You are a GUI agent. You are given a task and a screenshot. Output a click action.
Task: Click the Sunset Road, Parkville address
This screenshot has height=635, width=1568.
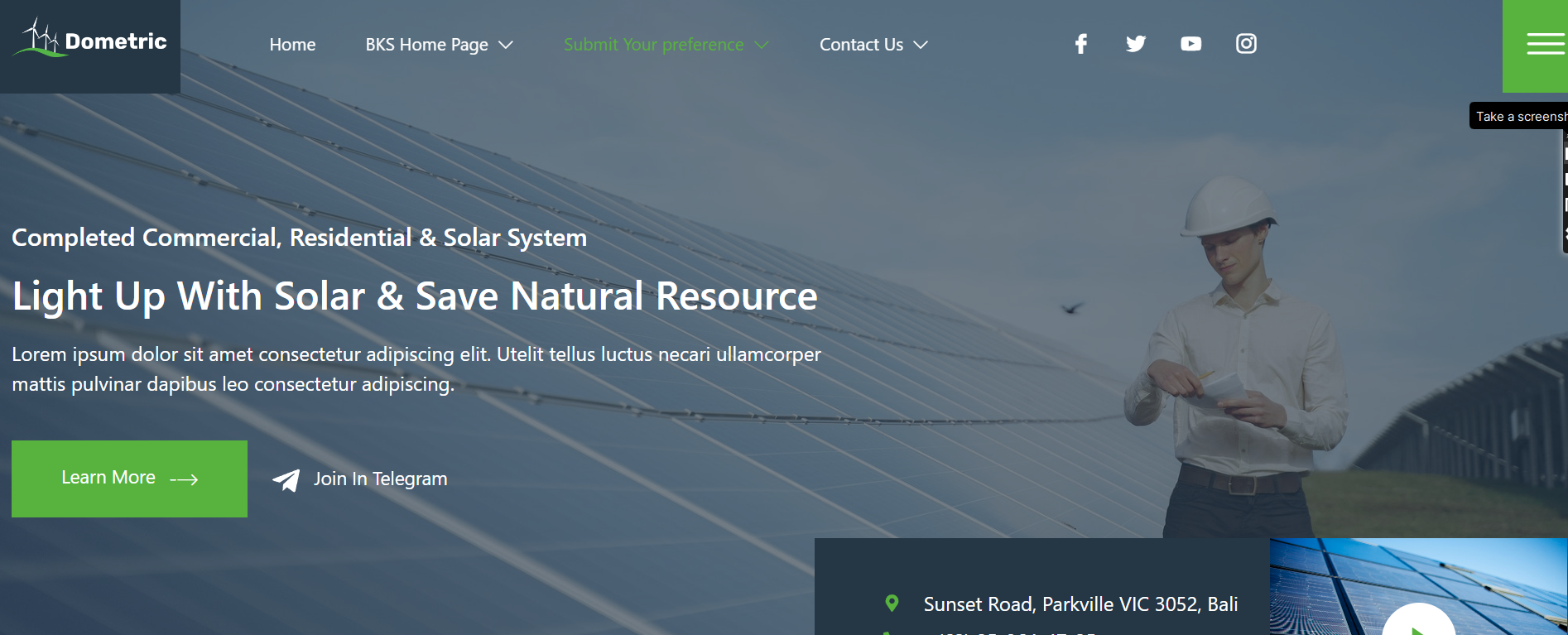click(x=1080, y=604)
